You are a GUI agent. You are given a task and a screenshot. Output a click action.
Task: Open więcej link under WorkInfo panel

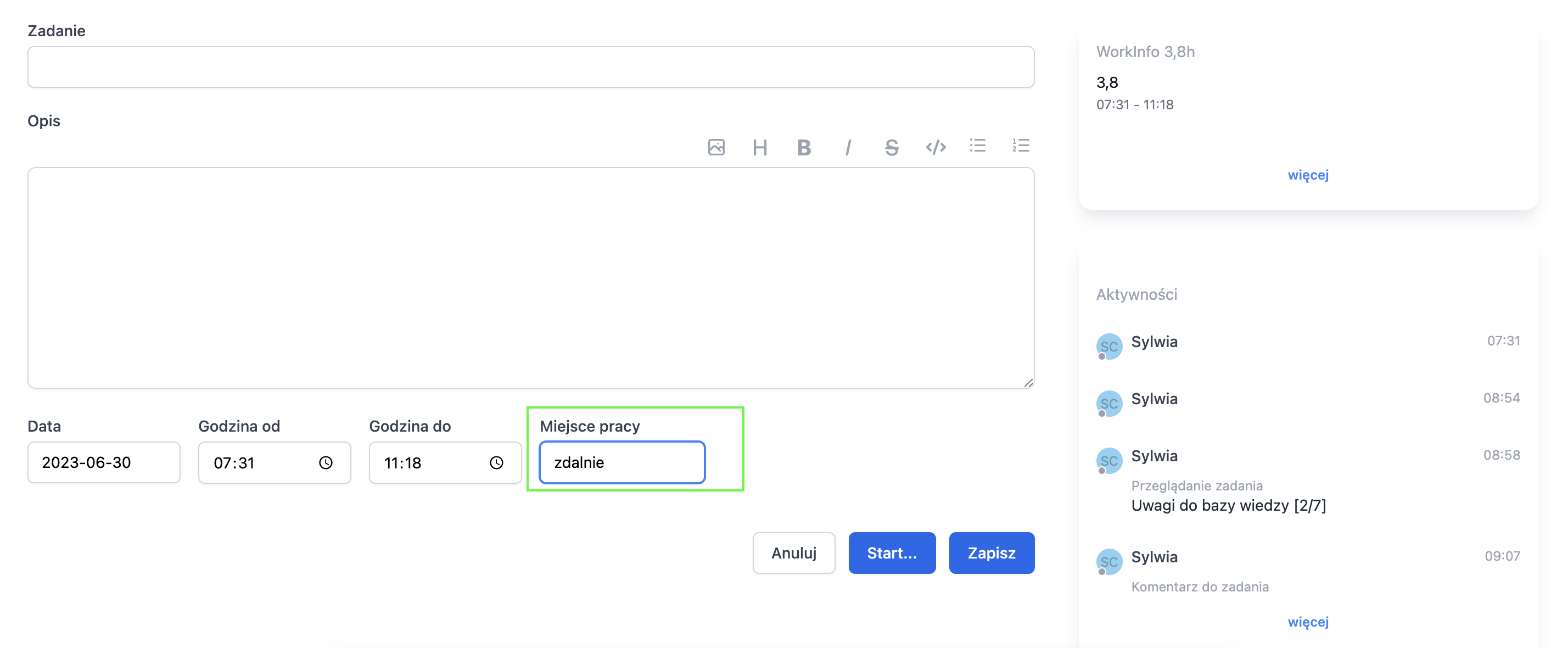1308,175
